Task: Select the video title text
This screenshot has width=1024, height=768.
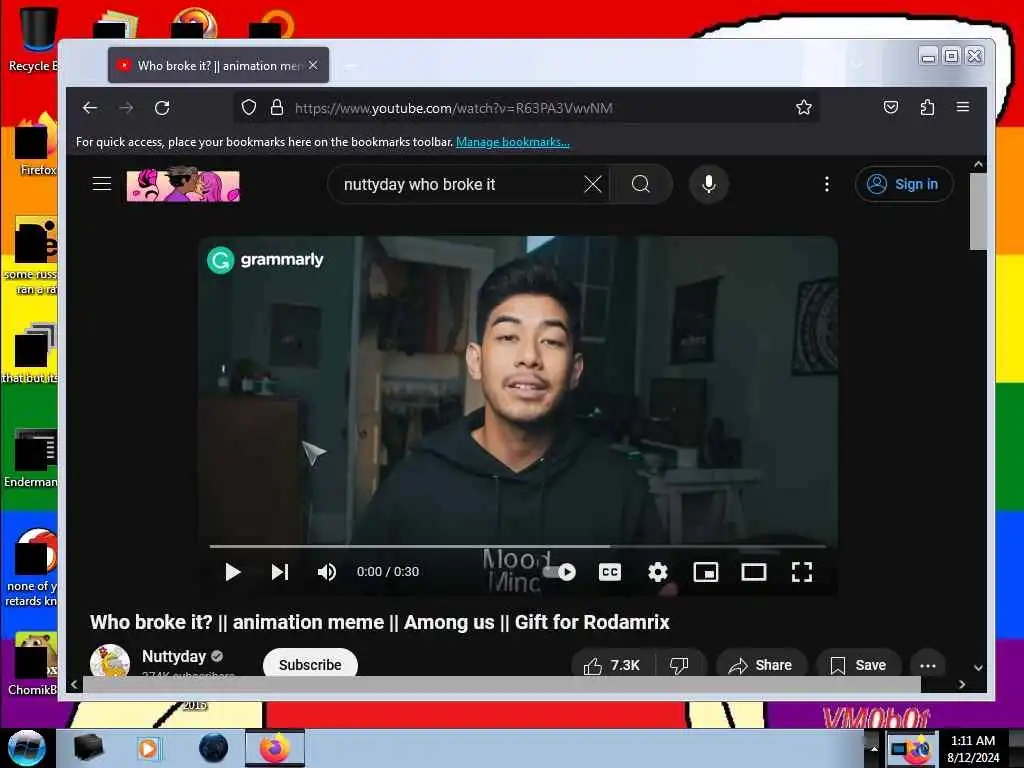Action: (379, 622)
